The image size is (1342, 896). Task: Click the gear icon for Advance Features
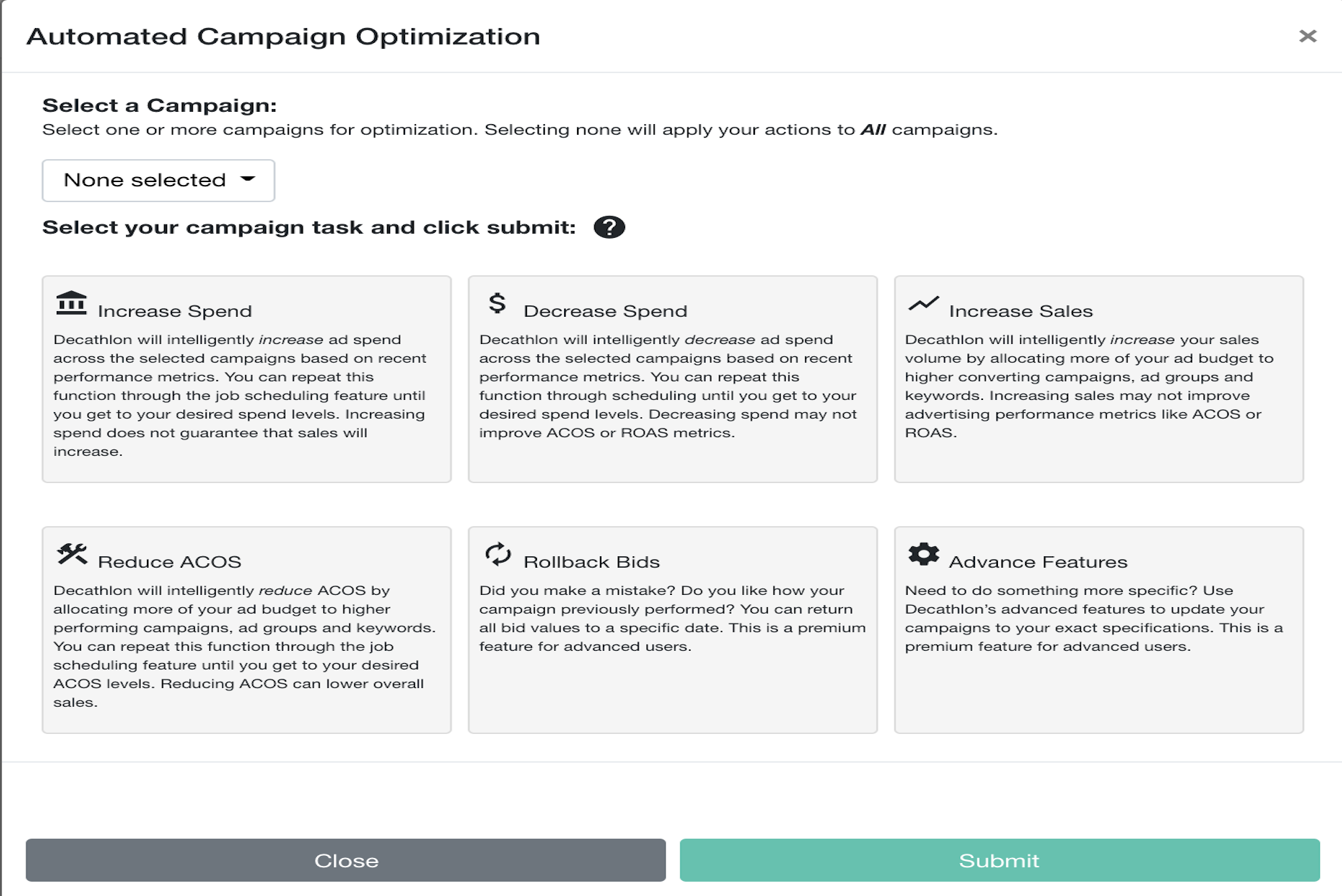[x=923, y=554]
